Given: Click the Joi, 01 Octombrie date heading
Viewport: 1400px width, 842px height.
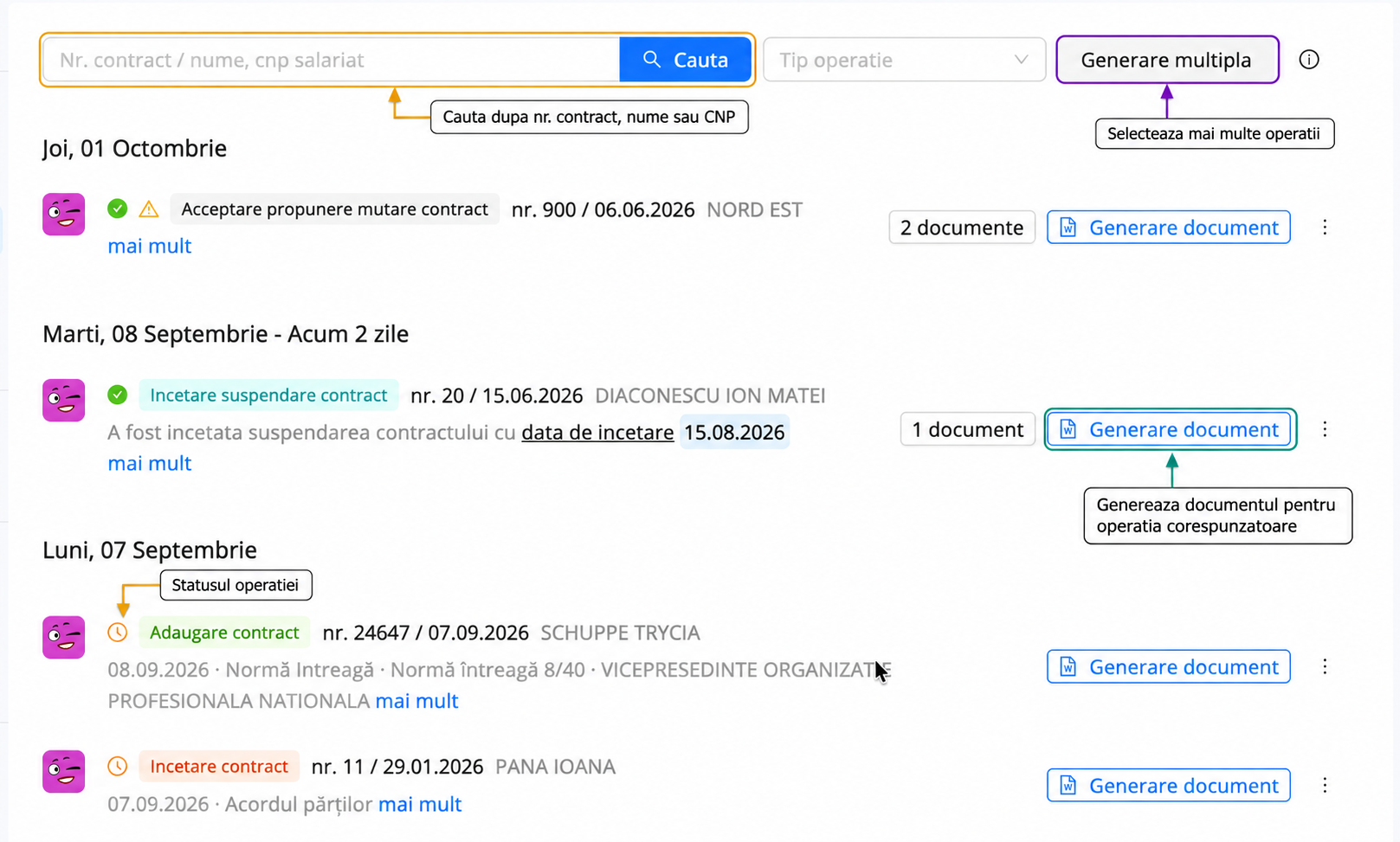Looking at the screenshot, I should click(134, 148).
